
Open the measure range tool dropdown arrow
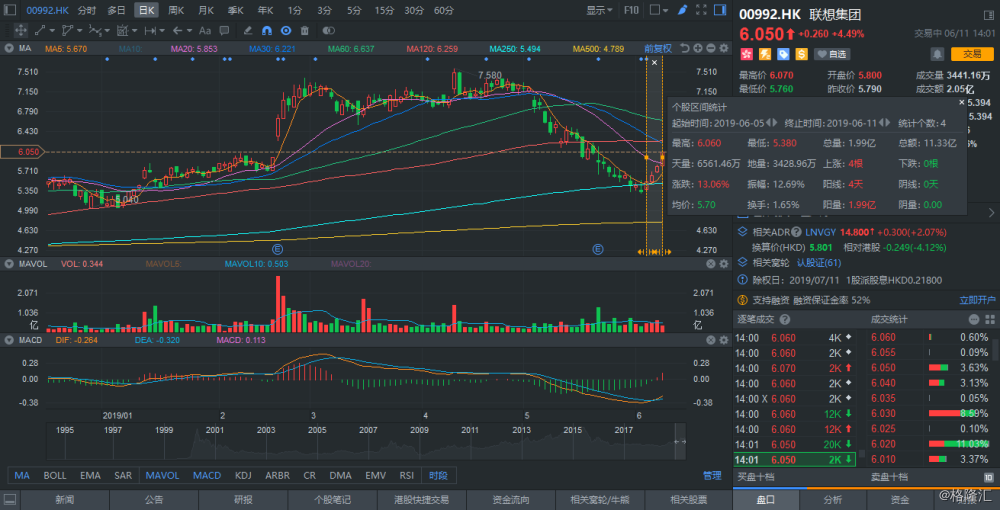(162, 30)
